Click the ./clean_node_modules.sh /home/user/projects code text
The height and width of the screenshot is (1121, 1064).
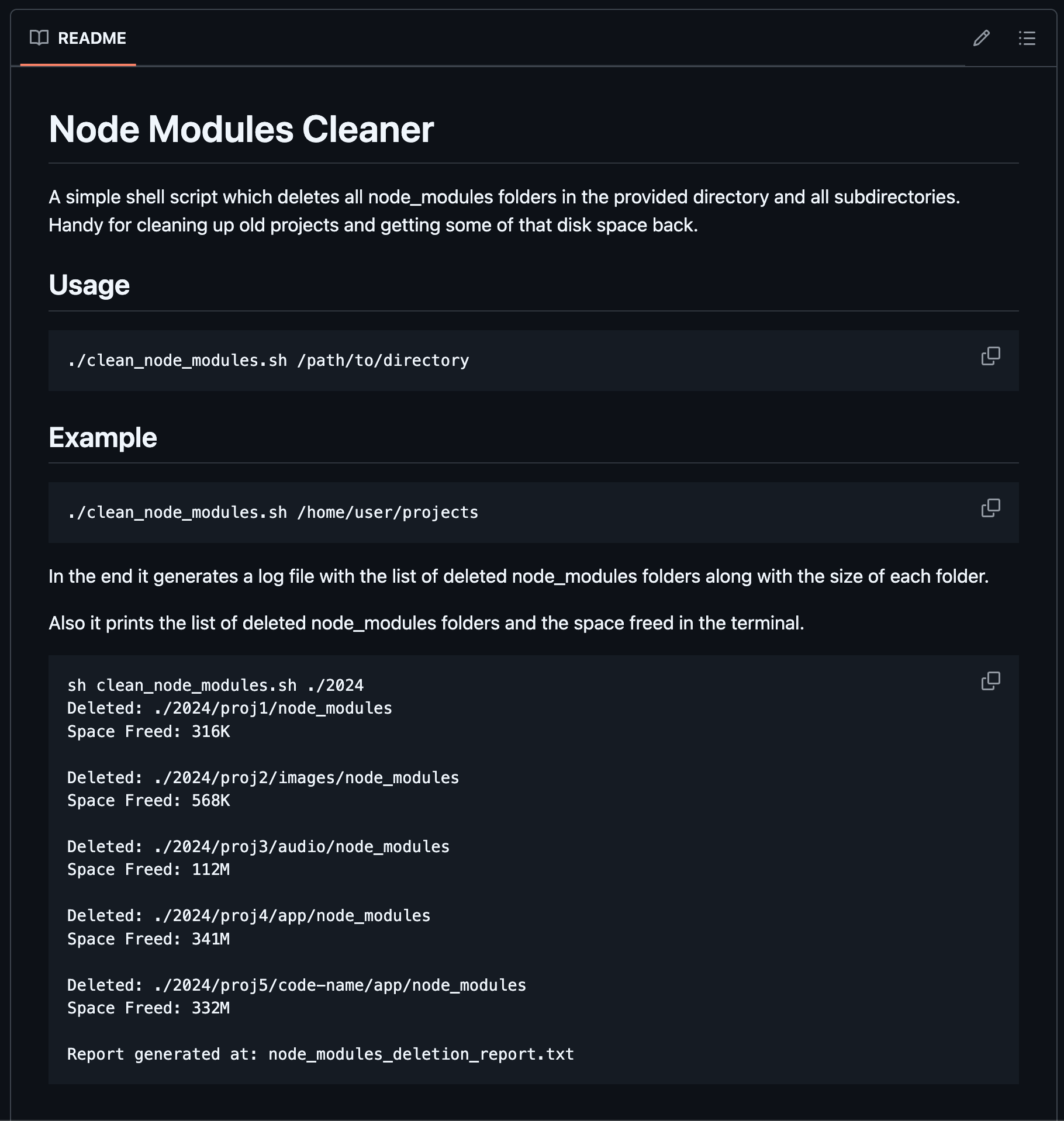pos(273,513)
